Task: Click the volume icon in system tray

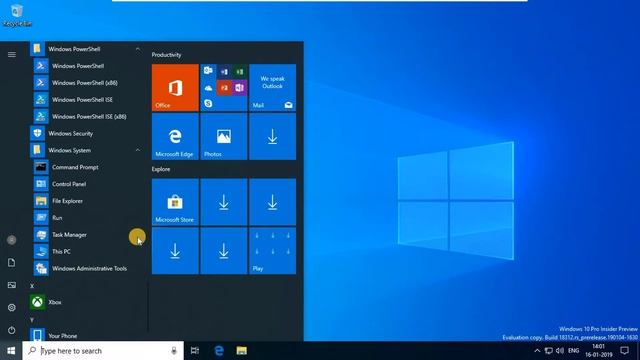Action: tap(560, 351)
